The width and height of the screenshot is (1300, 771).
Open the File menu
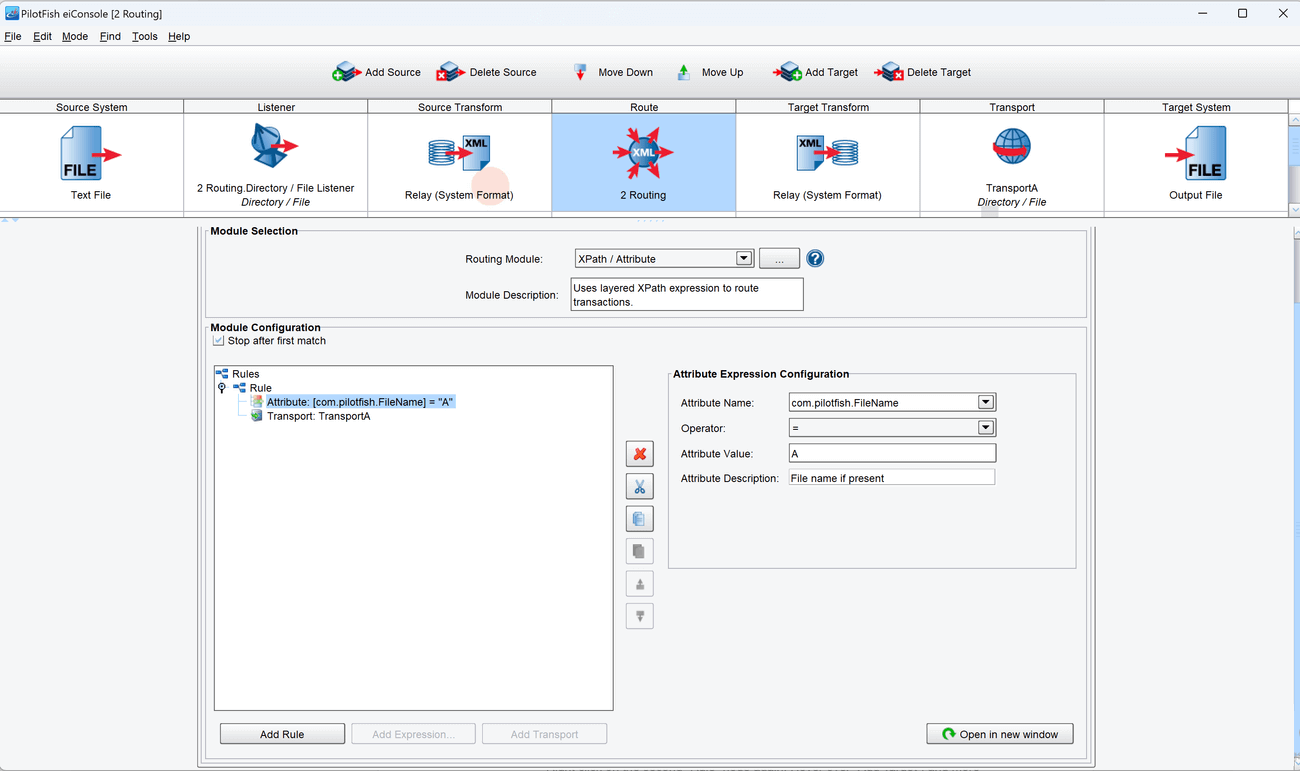click(13, 36)
